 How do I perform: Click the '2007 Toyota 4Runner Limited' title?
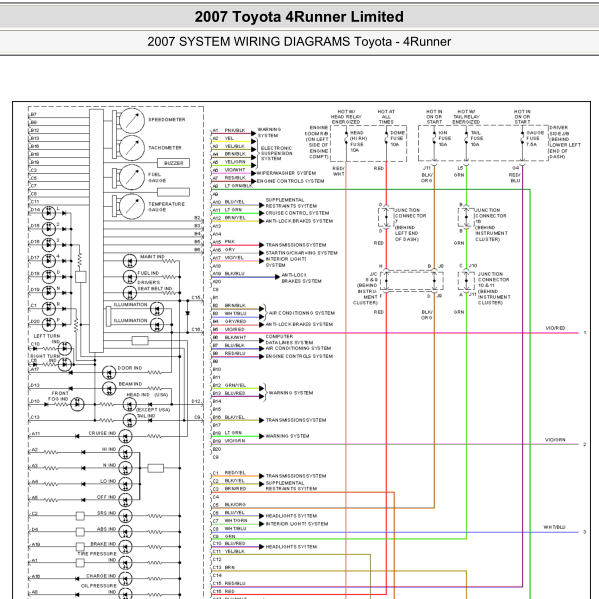pos(299,17)
